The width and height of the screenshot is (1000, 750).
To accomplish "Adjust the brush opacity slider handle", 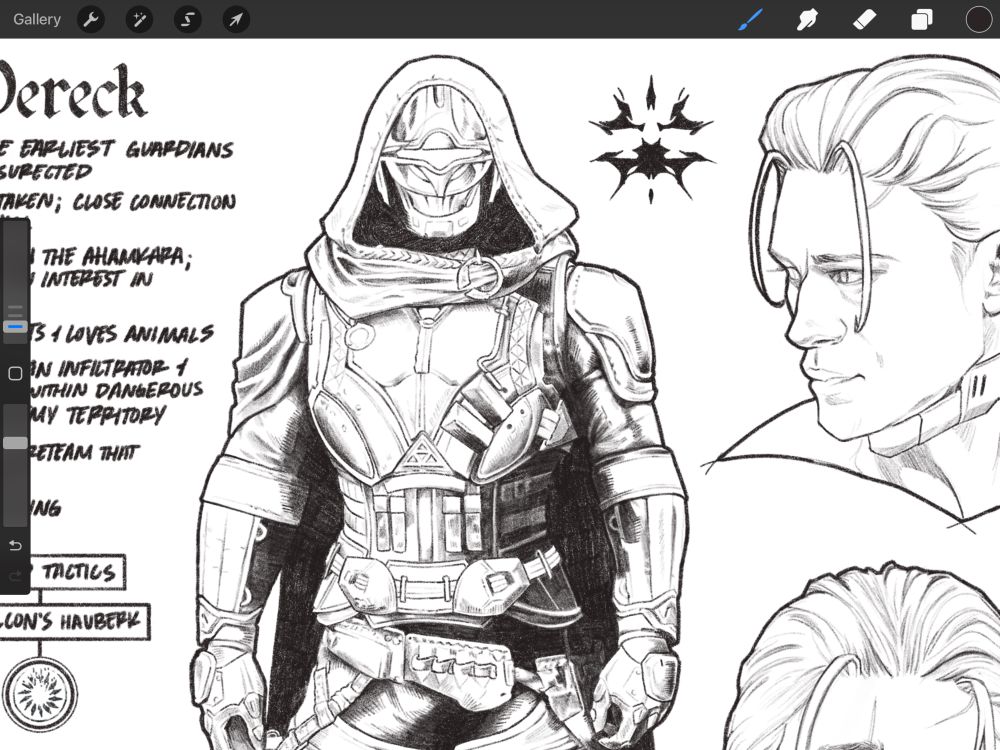I will click(15, 443).
